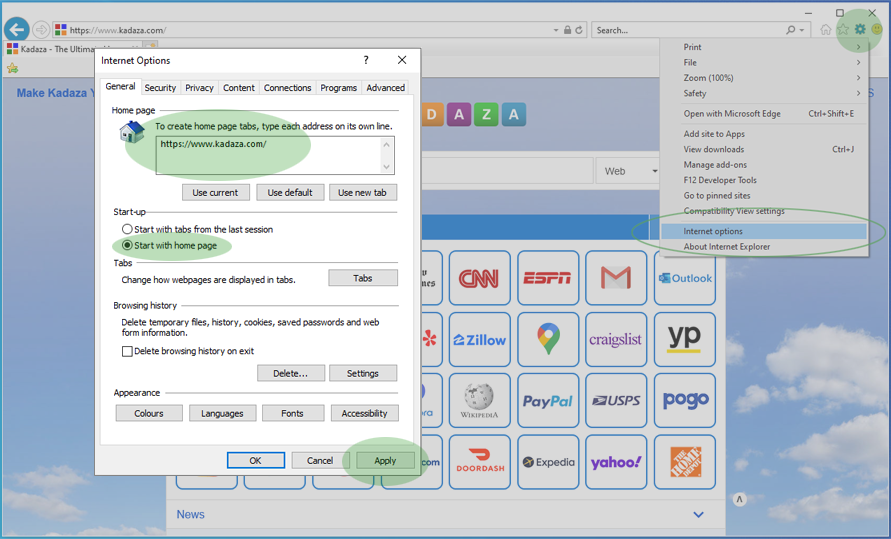Open the Favorites star icon
Image resolution: width=891 pixels, height=539 pixels.
click(843, 30)
